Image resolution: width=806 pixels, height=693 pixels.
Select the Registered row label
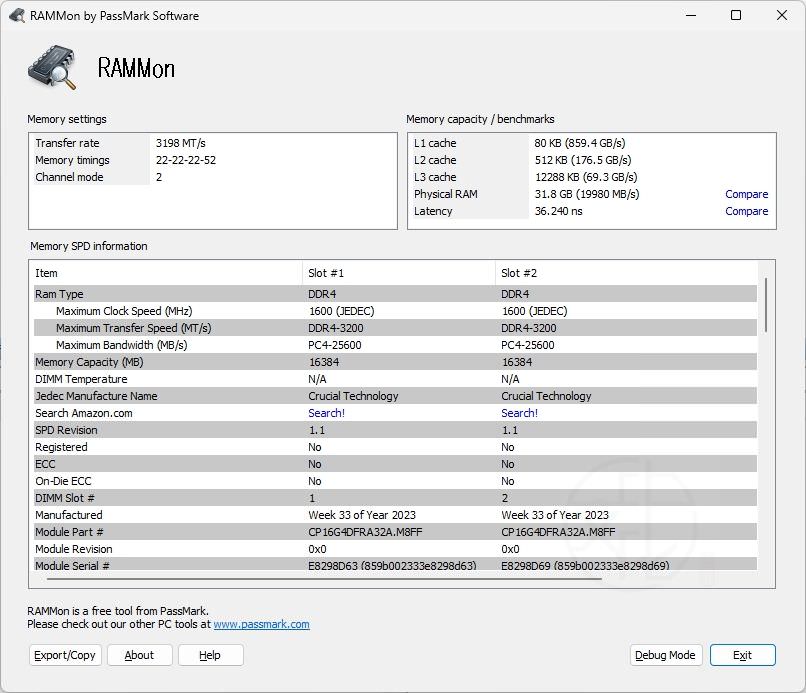[x=61, y=447]
